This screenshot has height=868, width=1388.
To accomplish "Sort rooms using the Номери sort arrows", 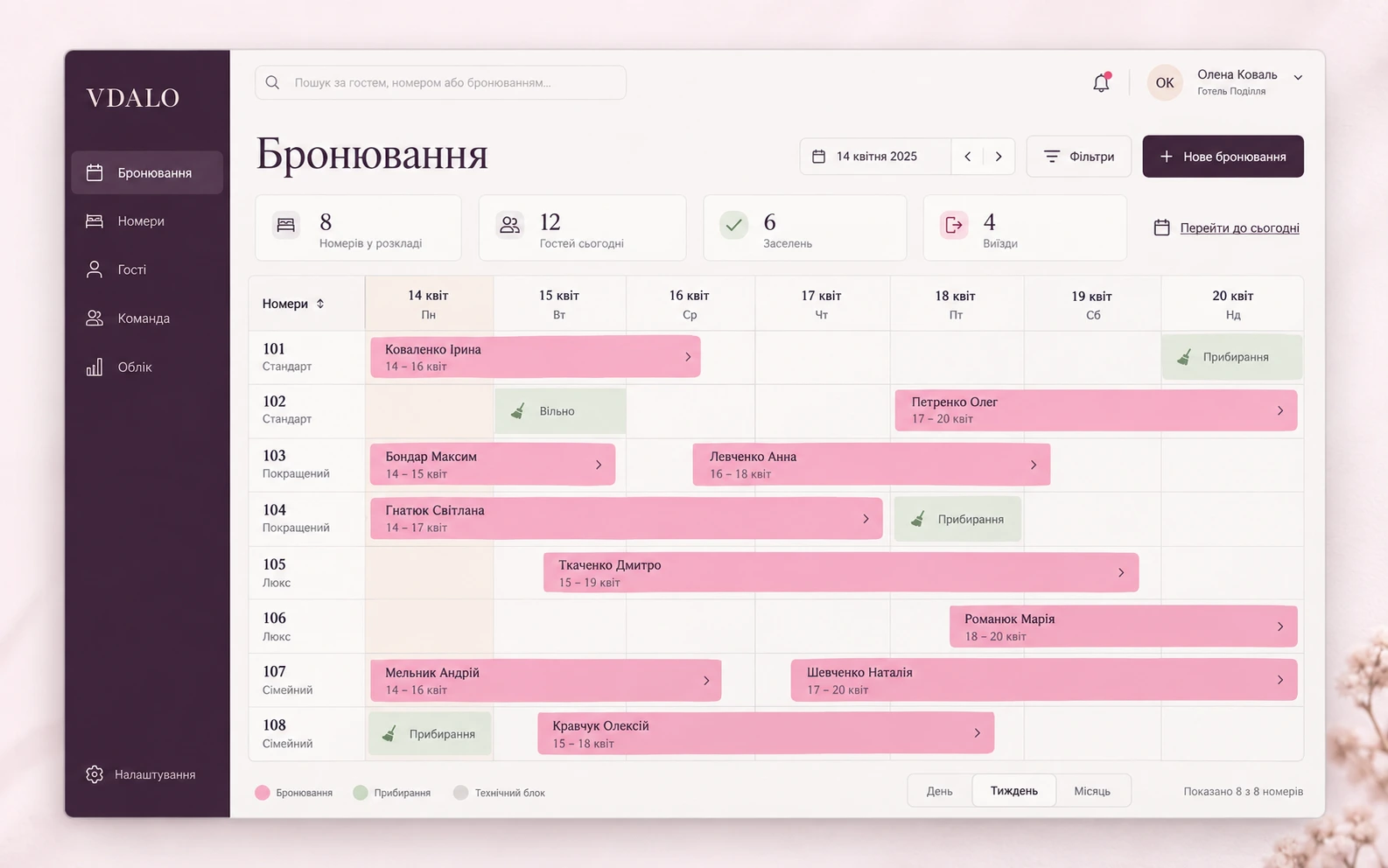I will click(320, 304).
